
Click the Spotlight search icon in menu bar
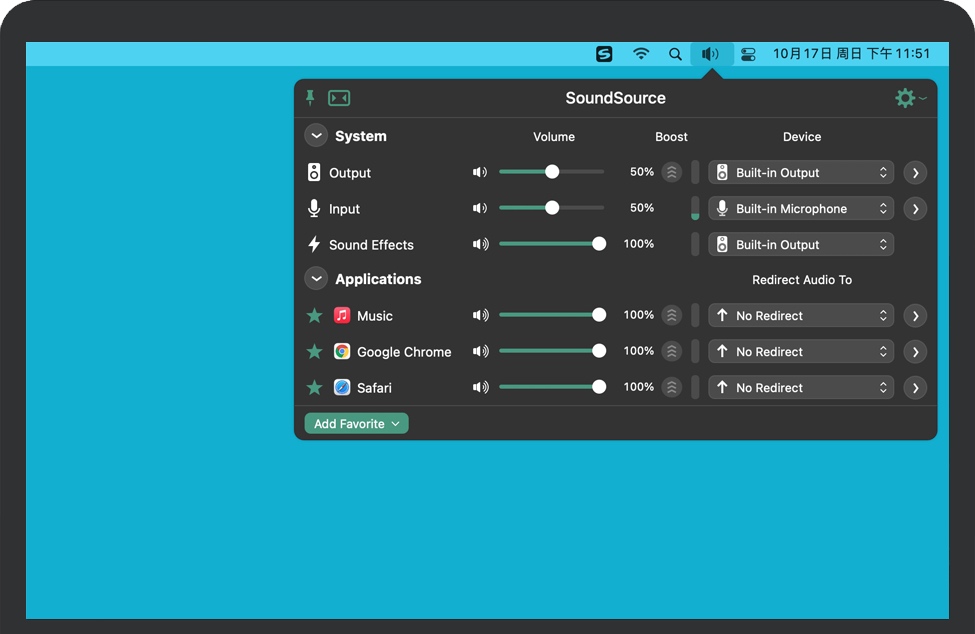click(676, 54)
